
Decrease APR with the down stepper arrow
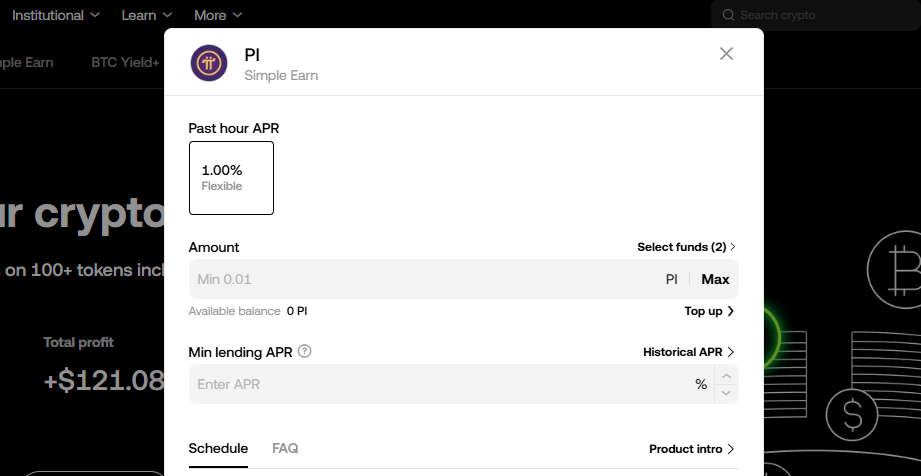coord(726,393)
